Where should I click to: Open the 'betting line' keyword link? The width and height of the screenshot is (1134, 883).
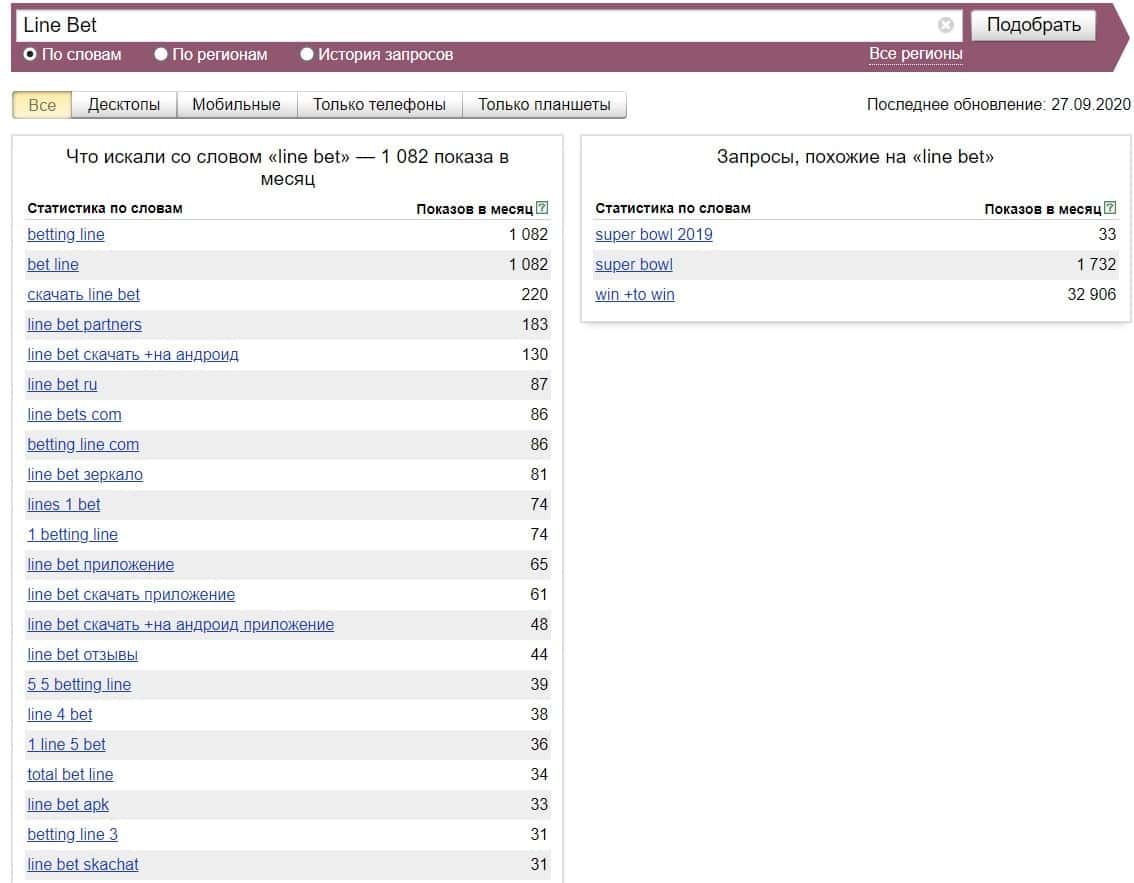[66, 235]
